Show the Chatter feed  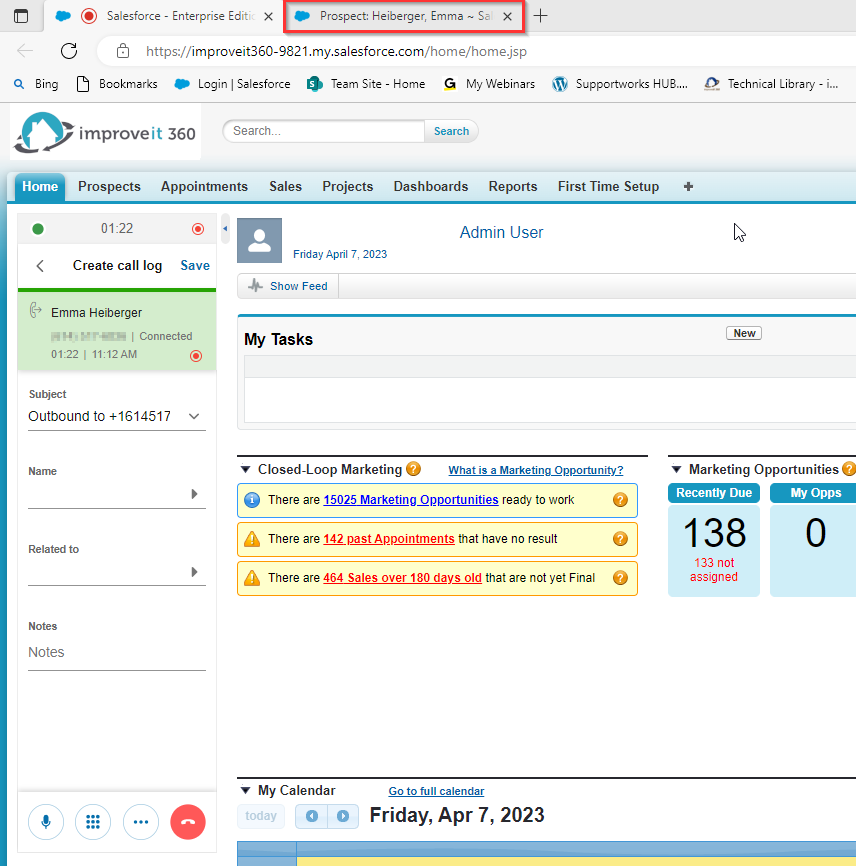click(288, 286)
